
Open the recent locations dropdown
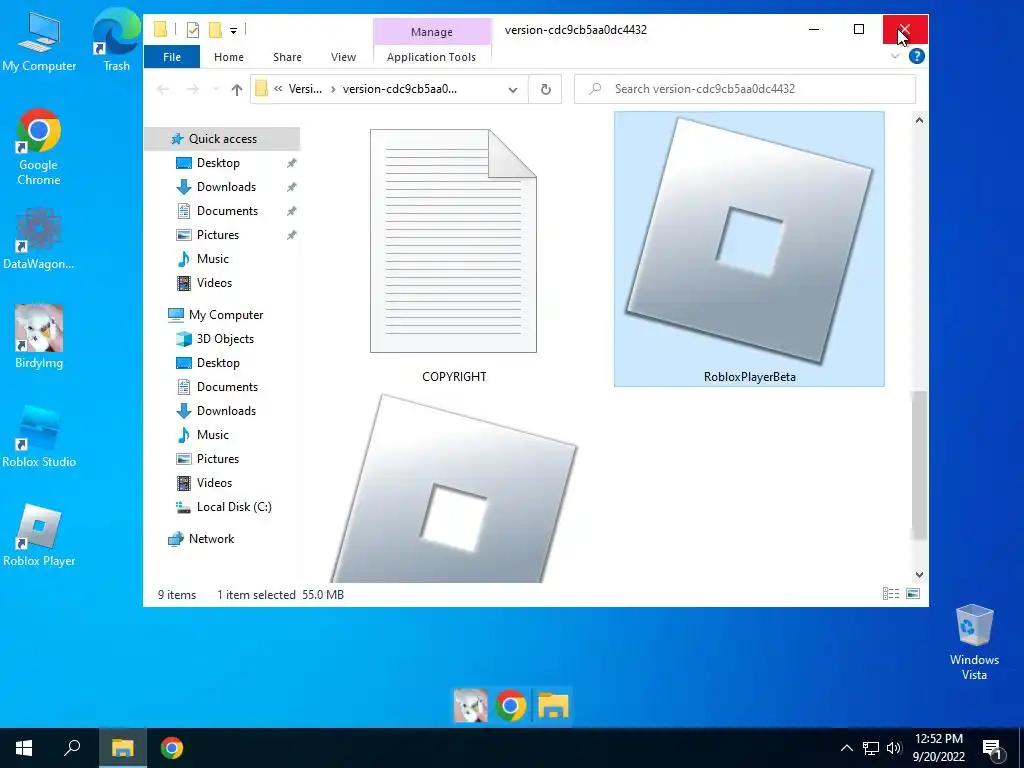pos(216,89)
